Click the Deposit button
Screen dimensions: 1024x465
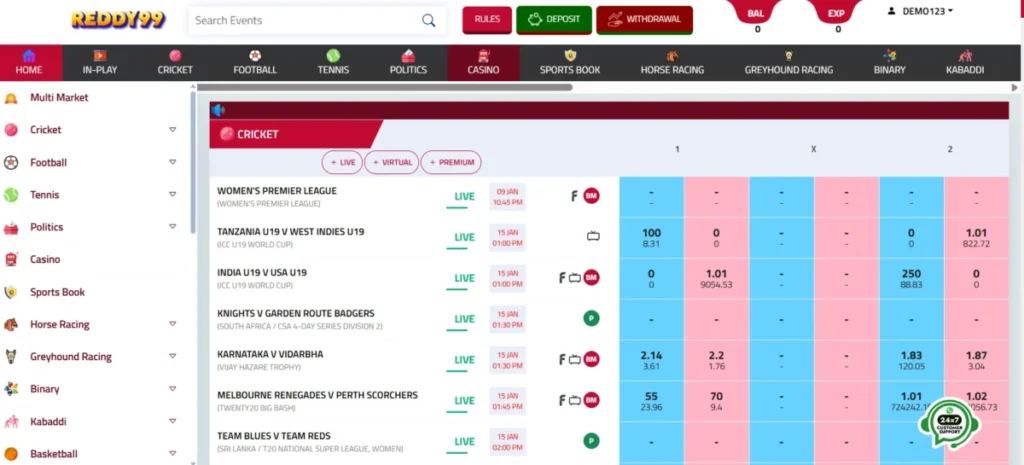point(554,19)
